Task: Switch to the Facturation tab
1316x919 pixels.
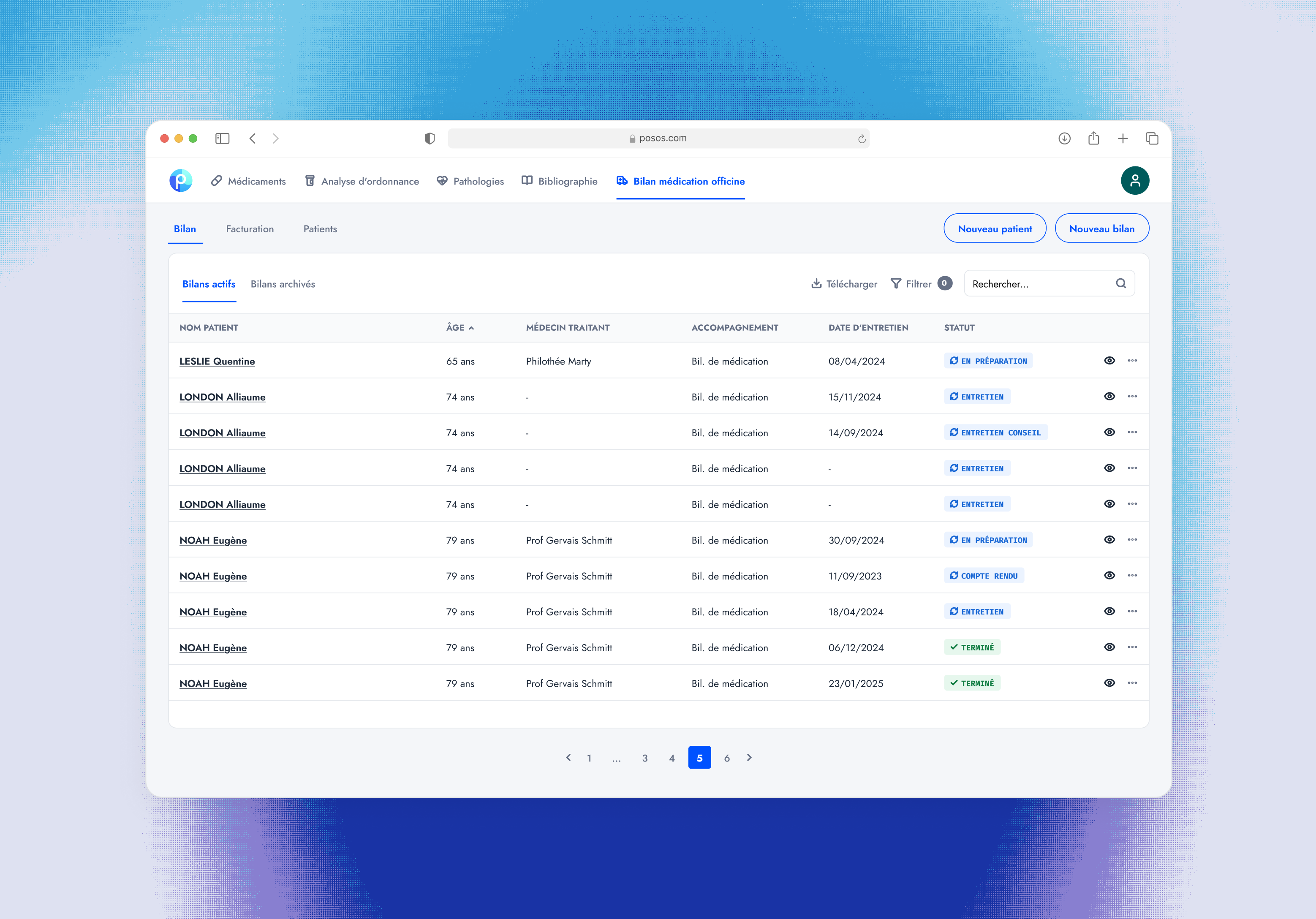Action: 250,229
